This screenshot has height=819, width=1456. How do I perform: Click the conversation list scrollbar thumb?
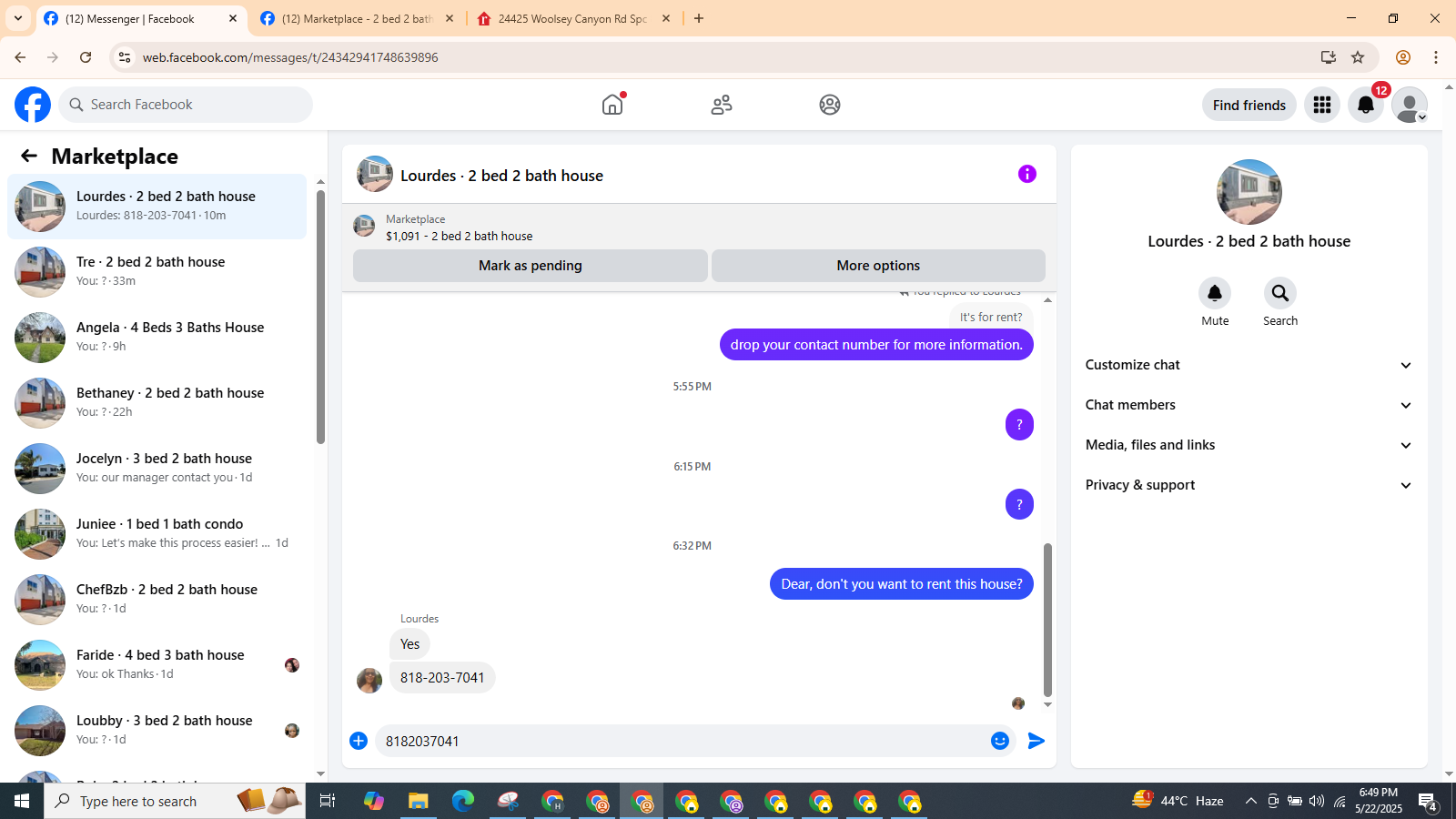click(320, 317)
